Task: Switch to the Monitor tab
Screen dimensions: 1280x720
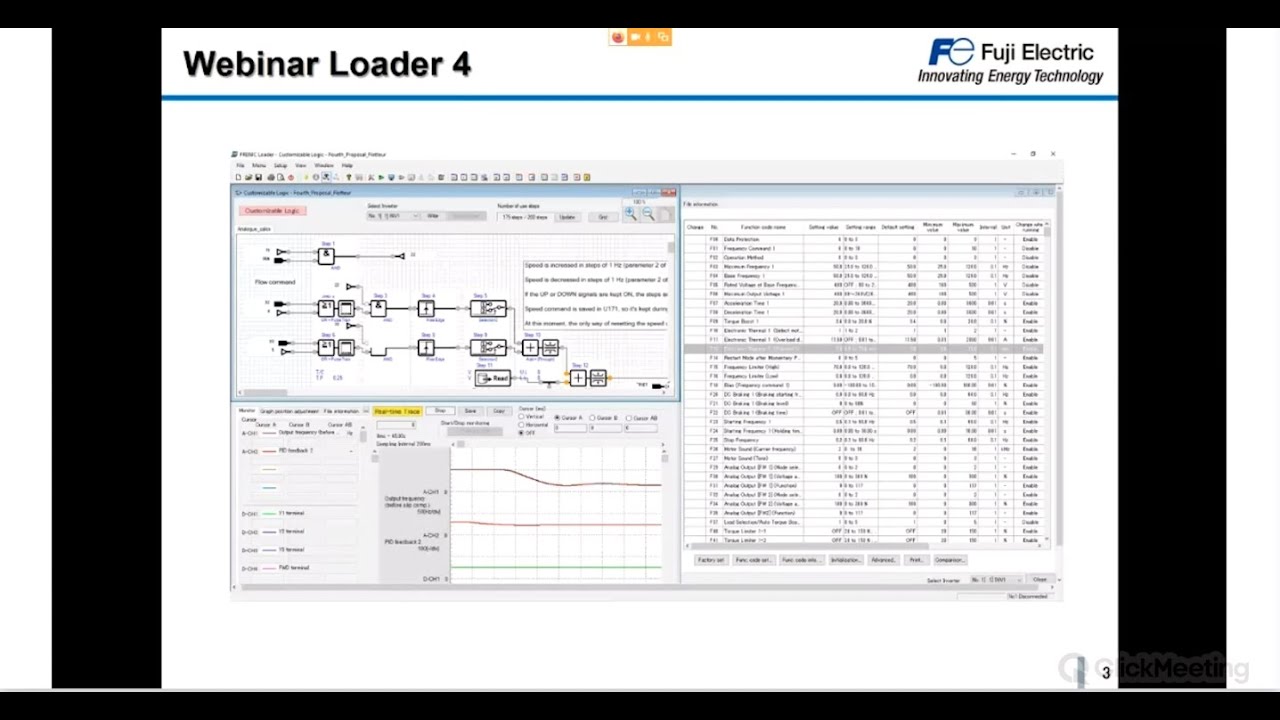Action: (x=246, y=411)
